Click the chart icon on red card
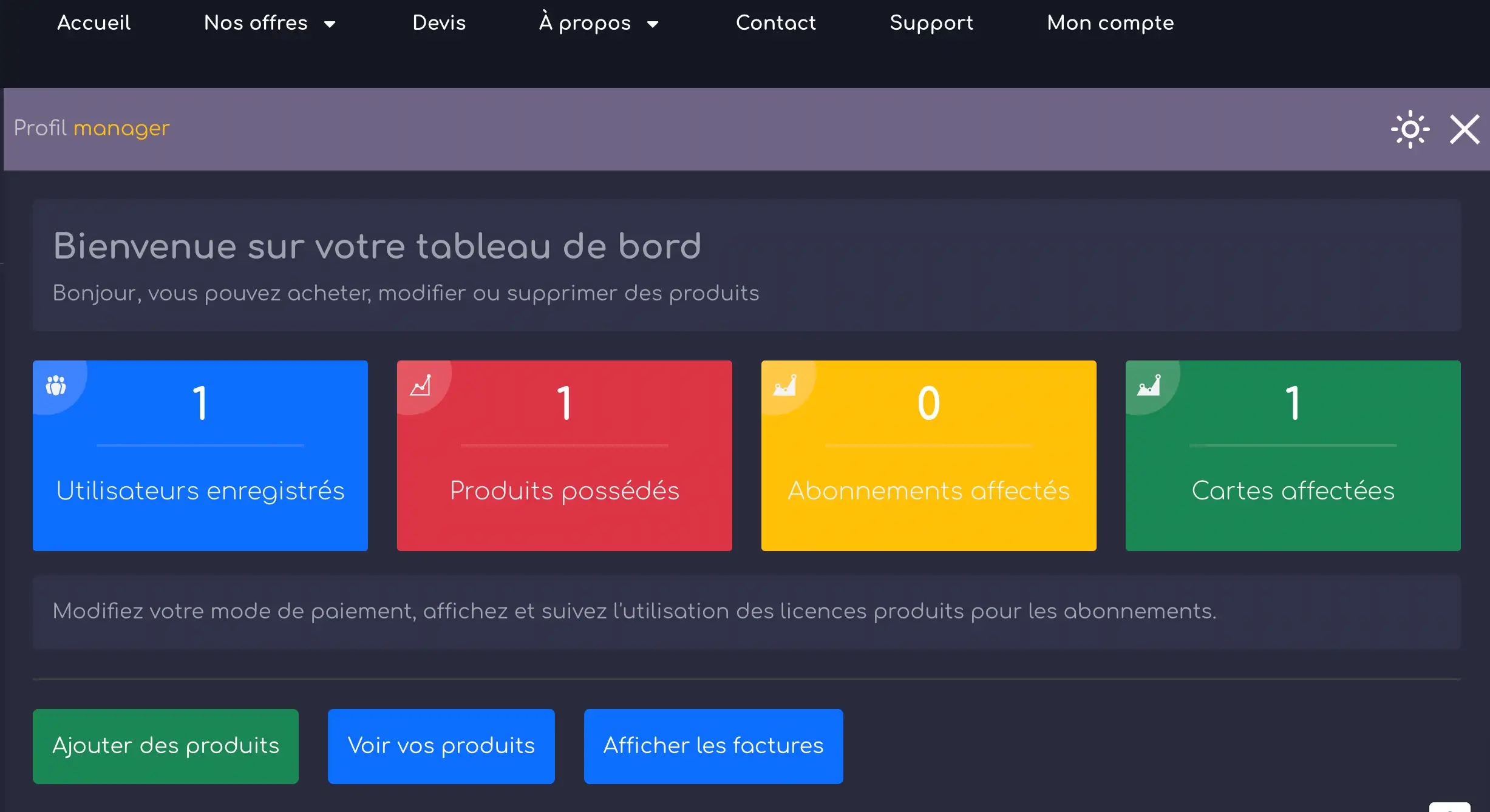 [420, 385]
